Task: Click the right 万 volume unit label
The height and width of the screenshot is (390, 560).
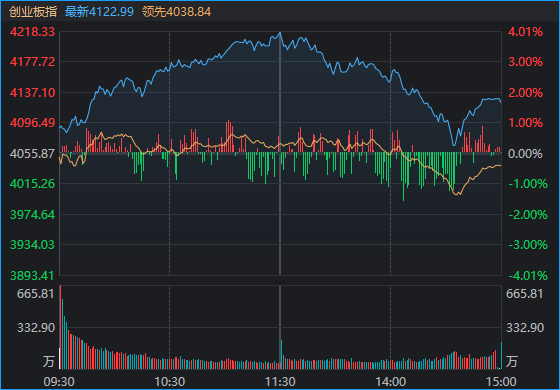Action: (x=512, y=361)
